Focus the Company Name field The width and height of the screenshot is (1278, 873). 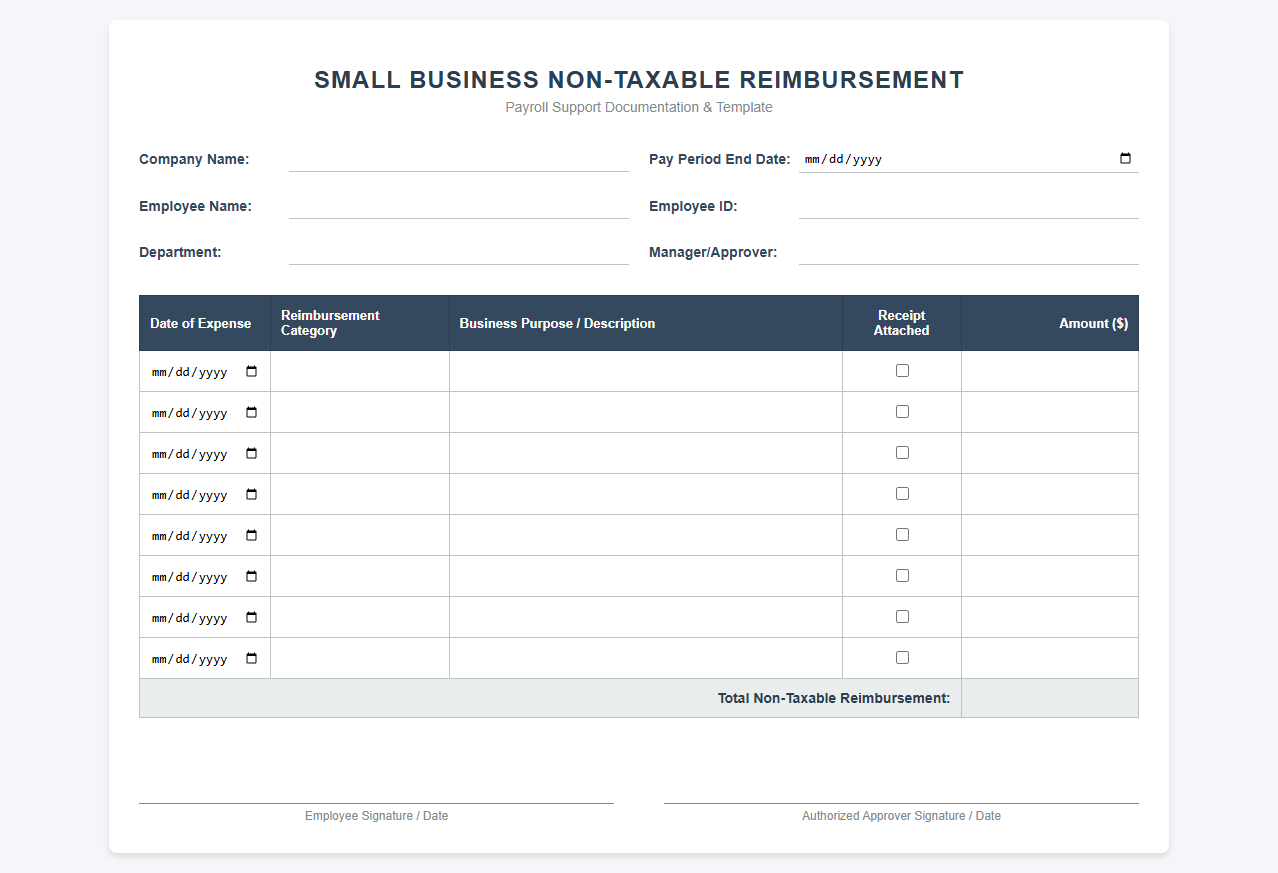(x=459, y=159)
